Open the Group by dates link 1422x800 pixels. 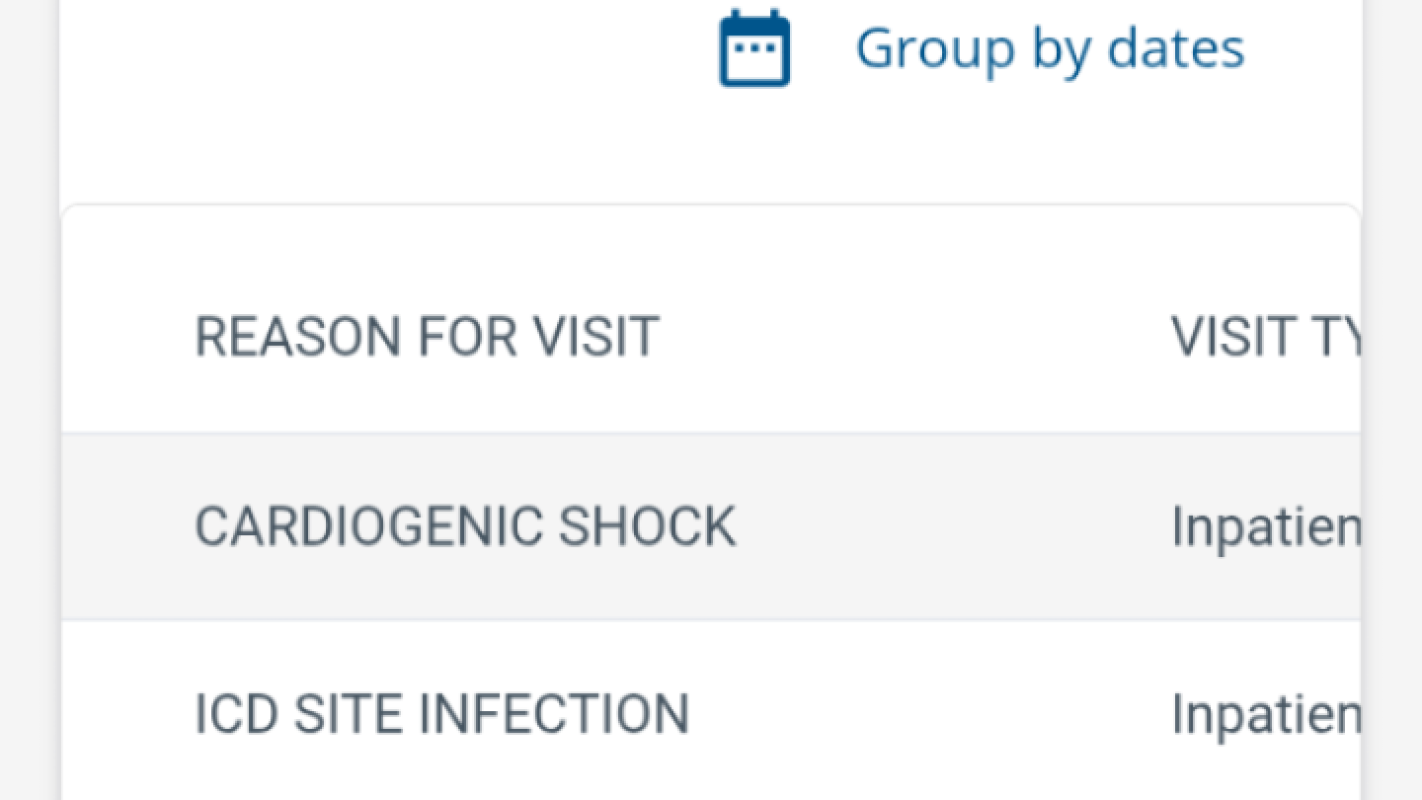[1049, 48]
